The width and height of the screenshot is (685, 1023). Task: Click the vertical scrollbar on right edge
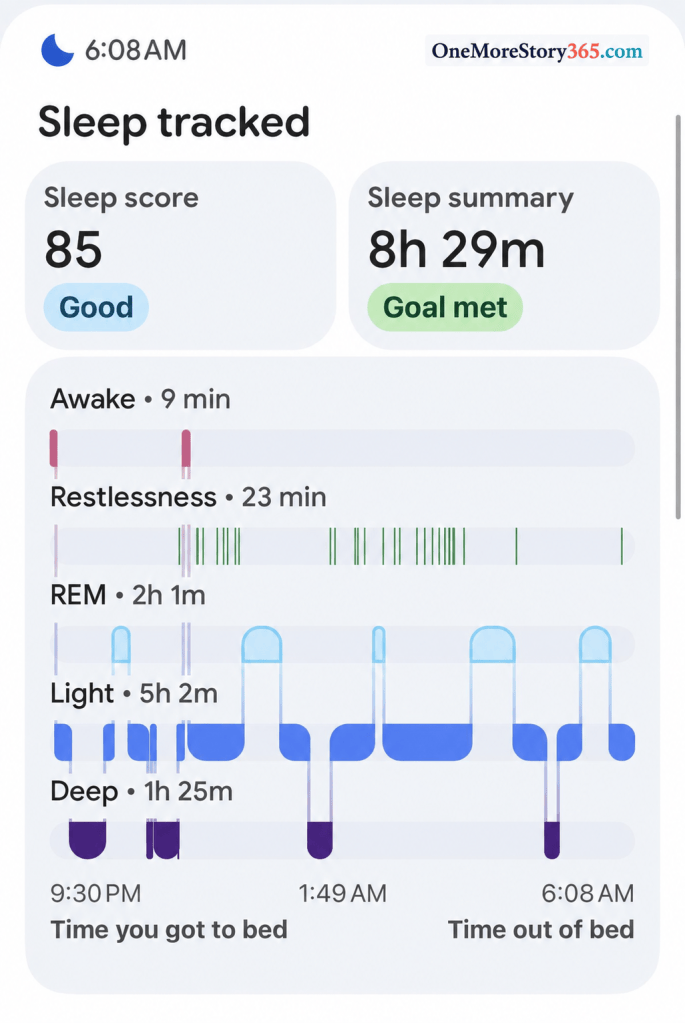coord(678,317)
